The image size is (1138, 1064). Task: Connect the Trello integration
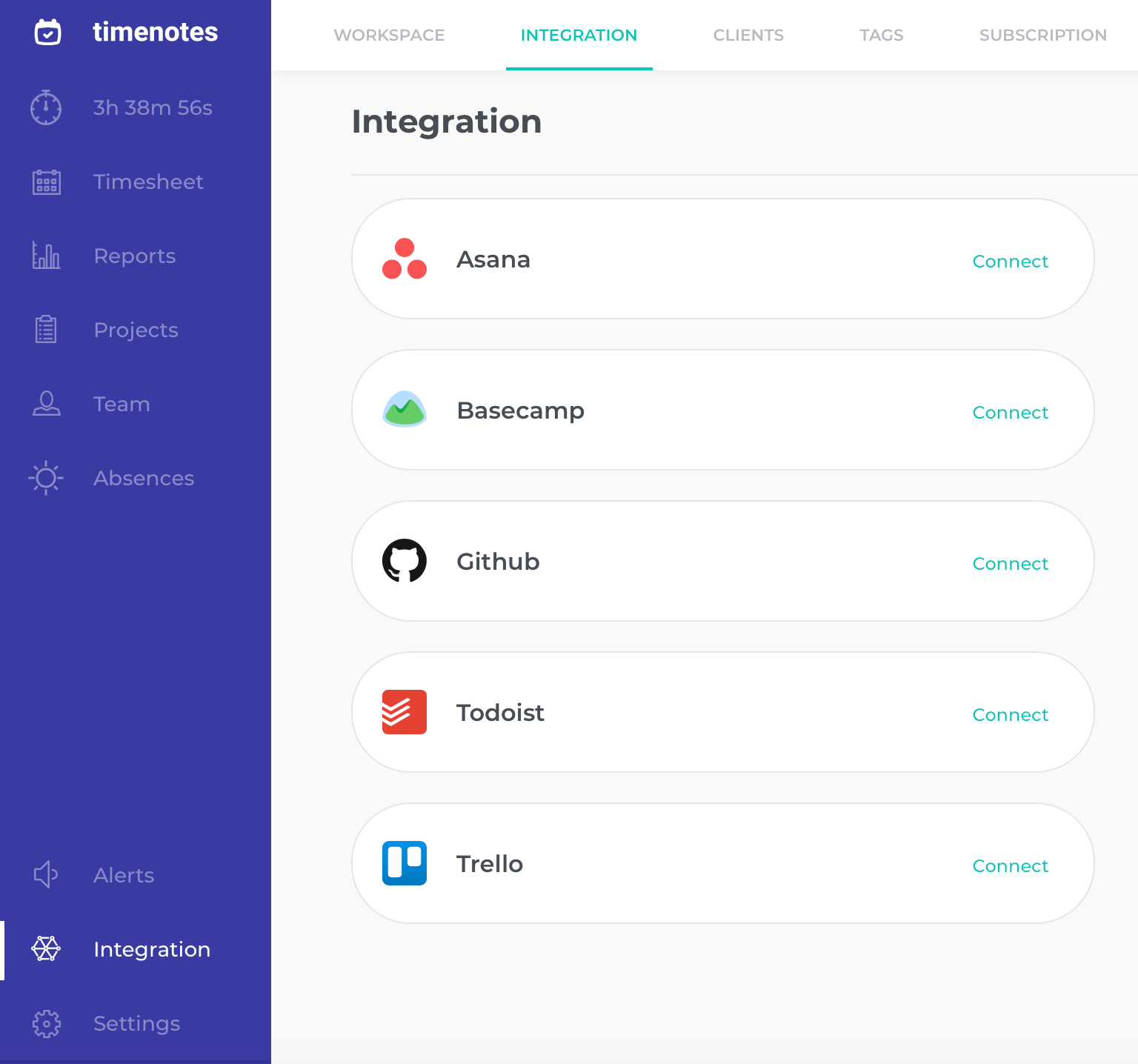(1010, 865)
